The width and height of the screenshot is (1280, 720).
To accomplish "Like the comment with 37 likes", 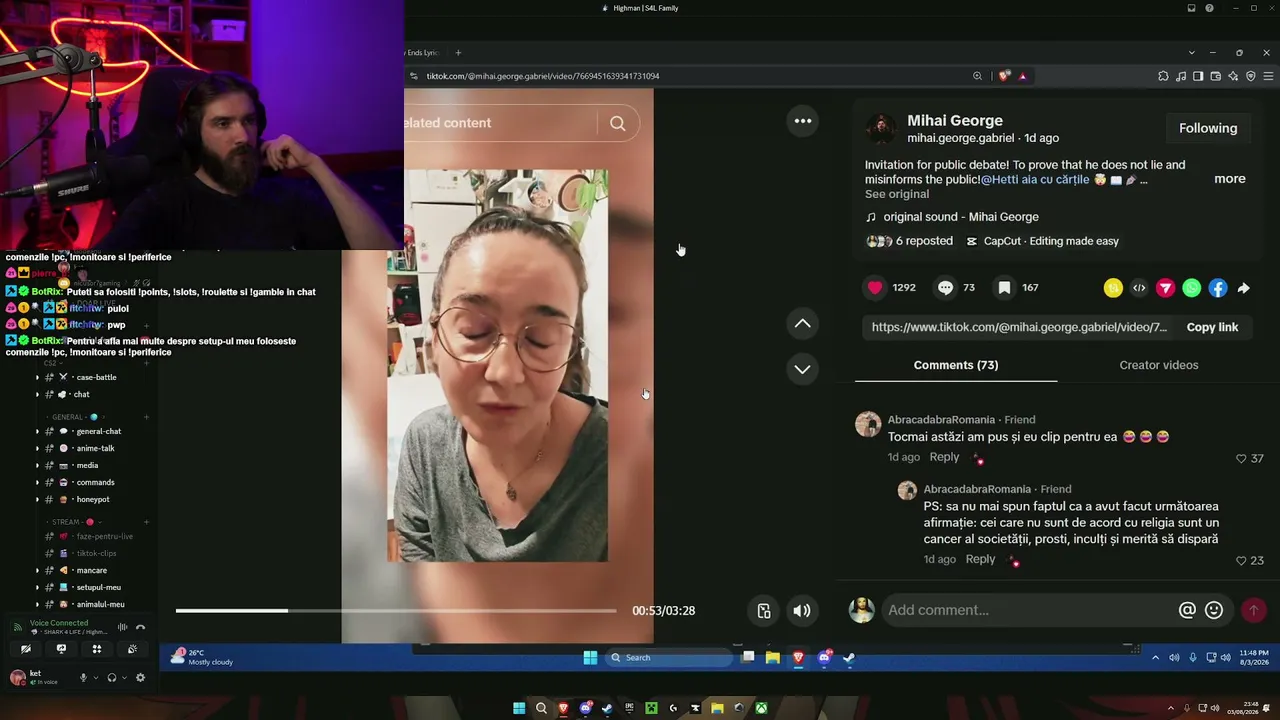I will [x=1242, y=459].
